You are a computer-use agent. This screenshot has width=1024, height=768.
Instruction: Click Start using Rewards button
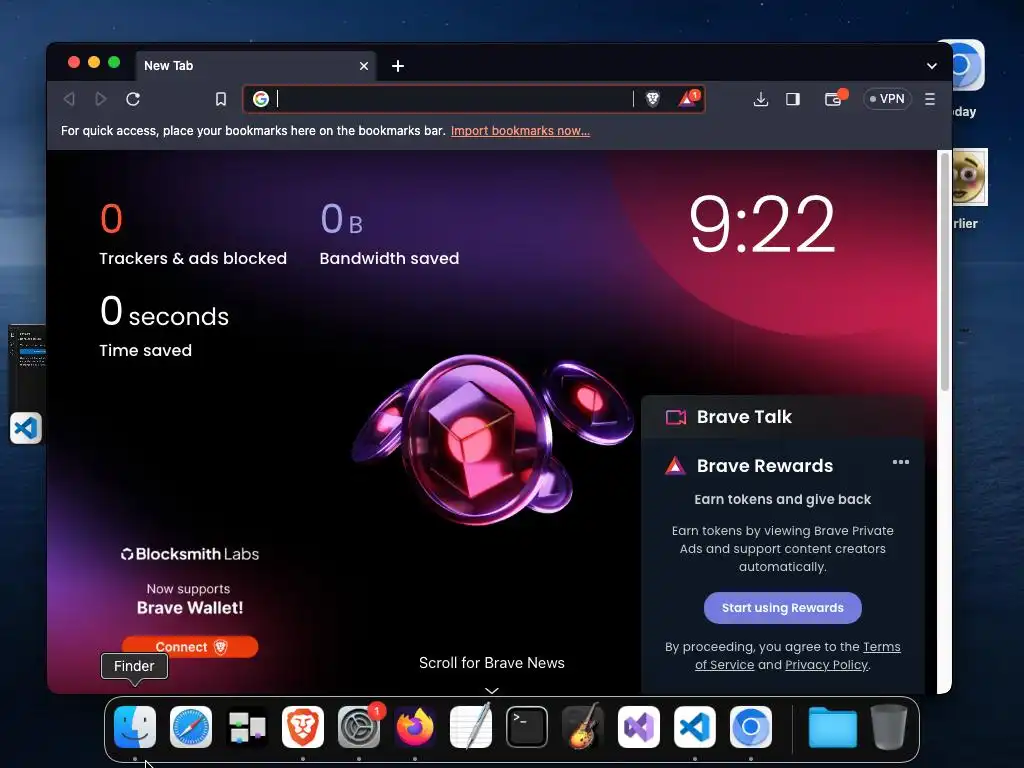pos(782,608)
